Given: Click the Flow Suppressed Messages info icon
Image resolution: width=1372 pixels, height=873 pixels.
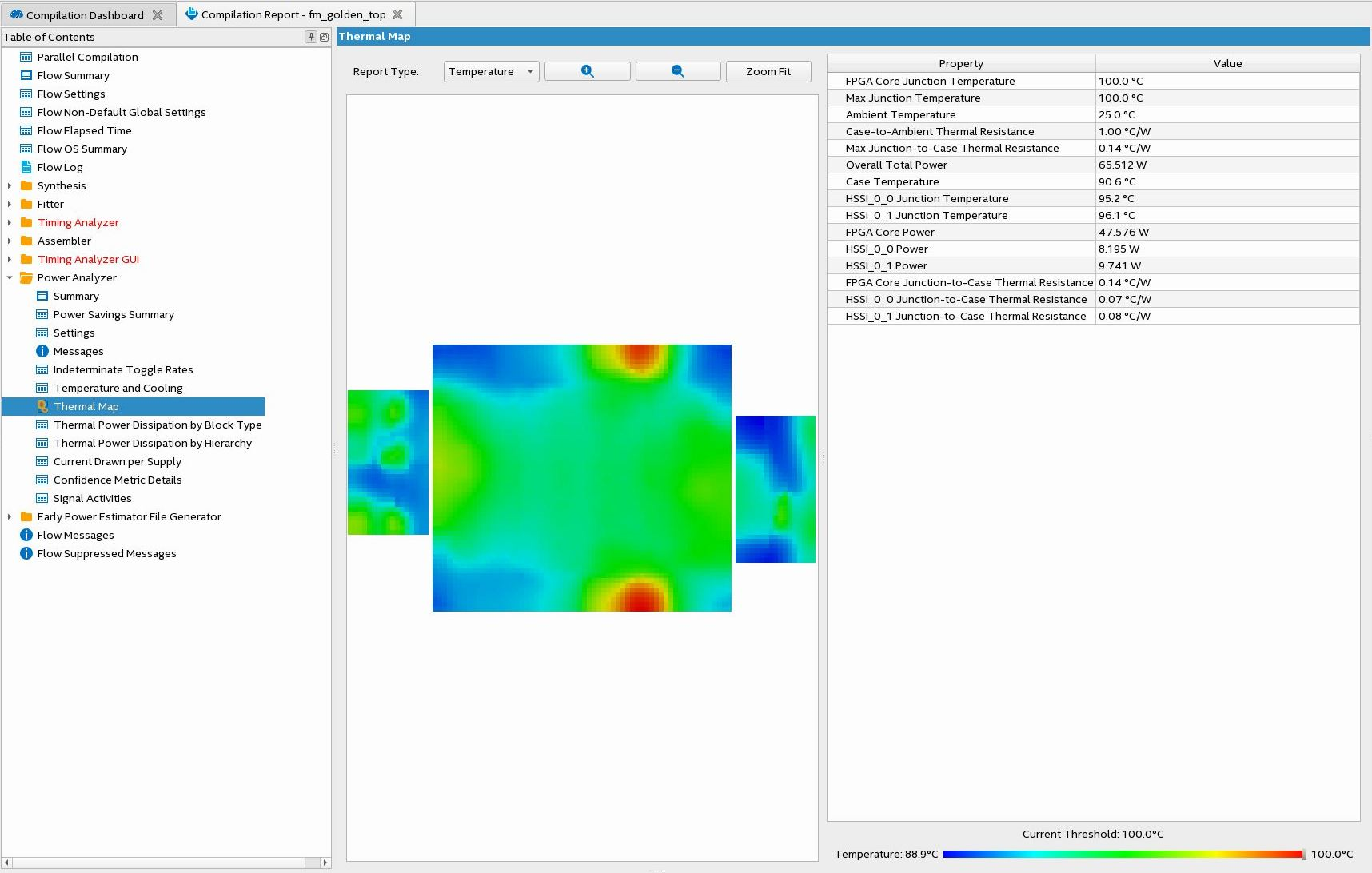Looking at the screenshot, I should click(x=26, y=553).
